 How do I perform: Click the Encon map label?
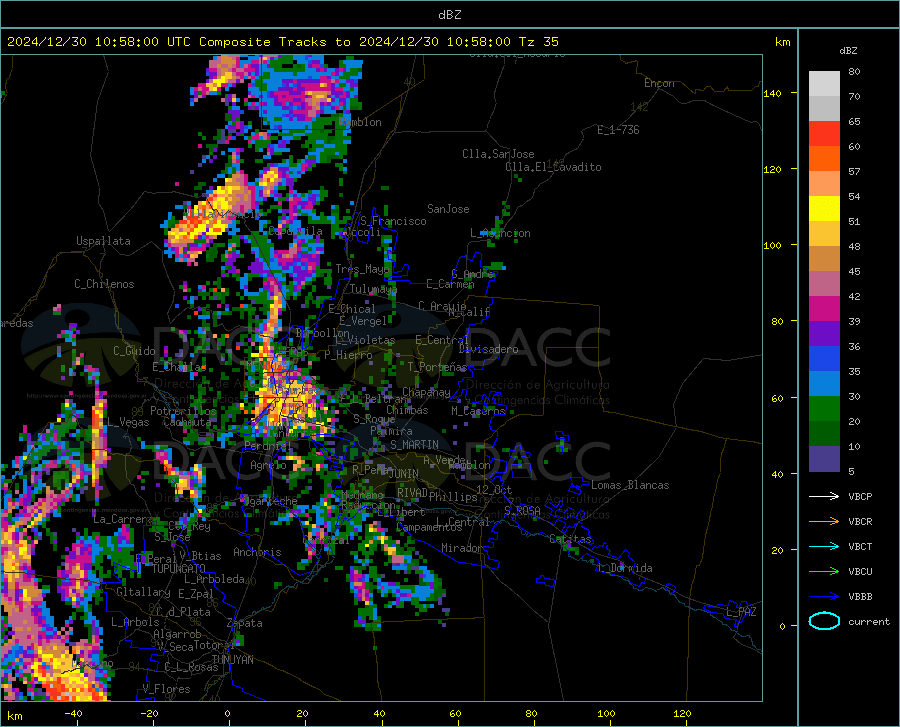point(659,83)
